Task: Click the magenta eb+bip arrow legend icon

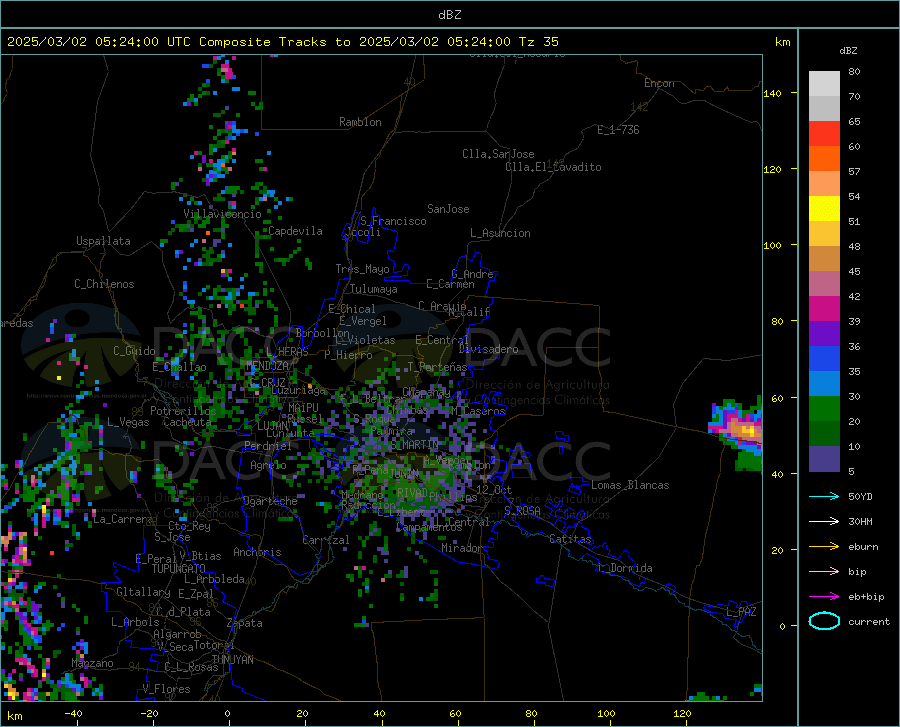Action: point(824,597)
